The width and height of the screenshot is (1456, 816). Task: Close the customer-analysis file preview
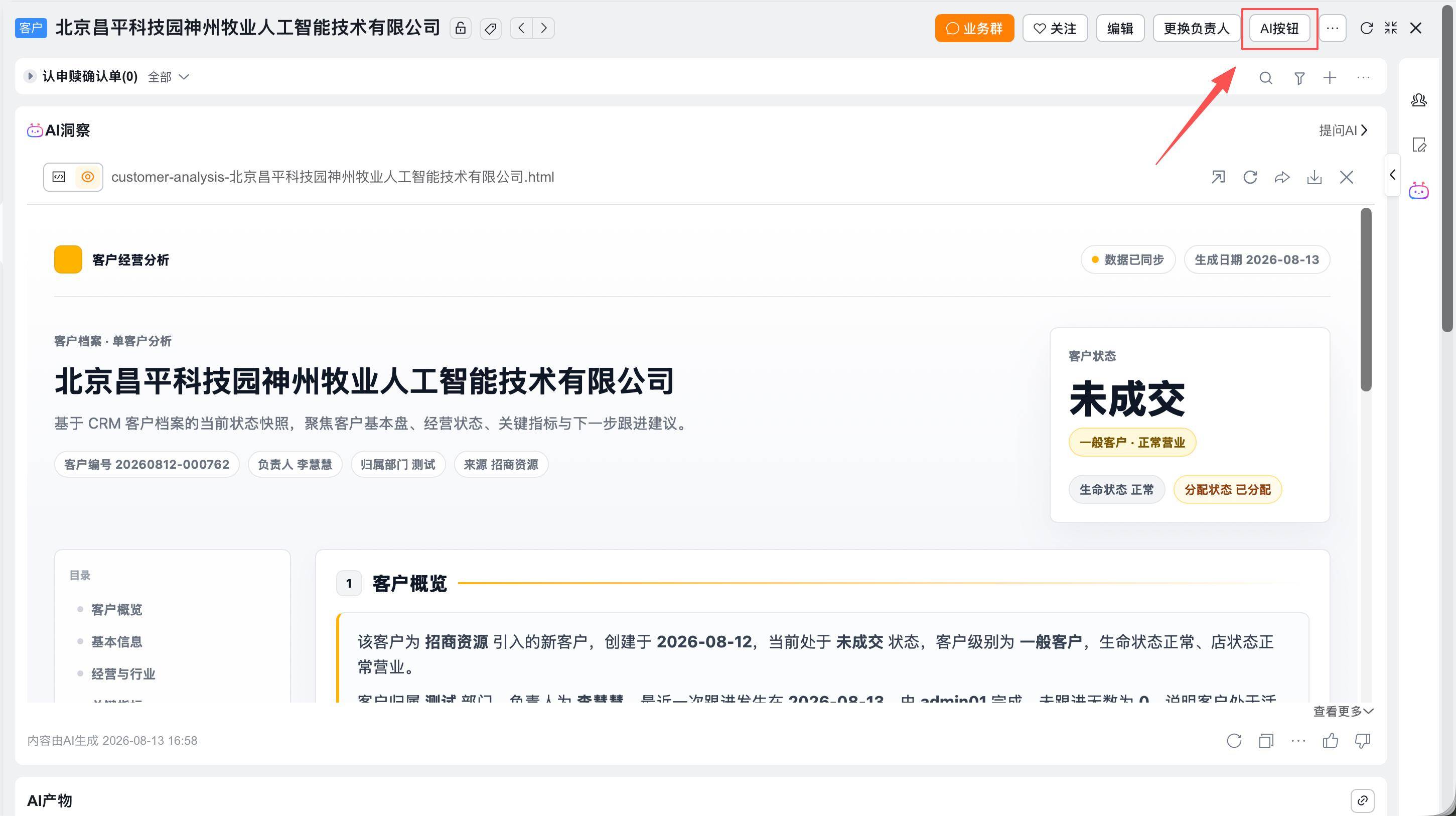click(x=1347, y=177)
